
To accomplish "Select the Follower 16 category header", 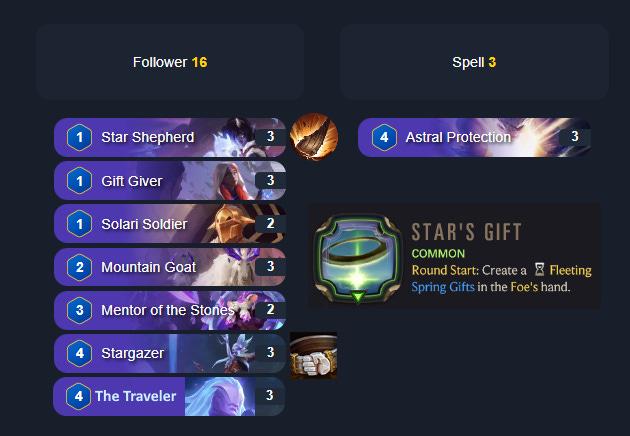I will tap(170, 62).
